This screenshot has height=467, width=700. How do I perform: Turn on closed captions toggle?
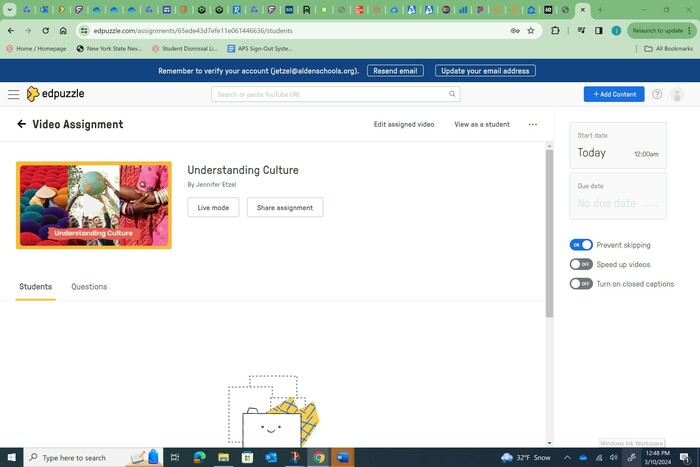click(581, 284)
